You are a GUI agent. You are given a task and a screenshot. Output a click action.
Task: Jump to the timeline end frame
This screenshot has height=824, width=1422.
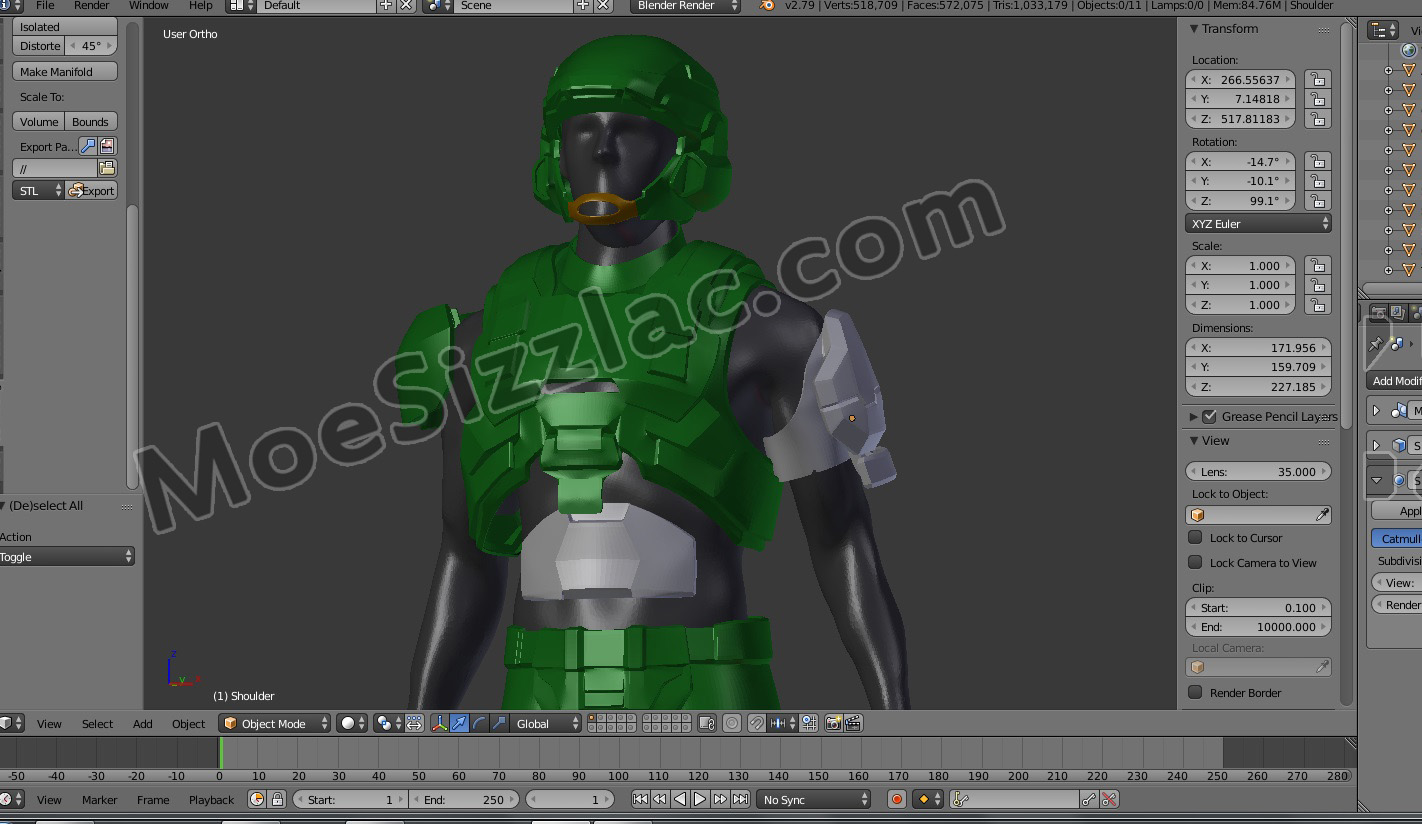[740, 799]
